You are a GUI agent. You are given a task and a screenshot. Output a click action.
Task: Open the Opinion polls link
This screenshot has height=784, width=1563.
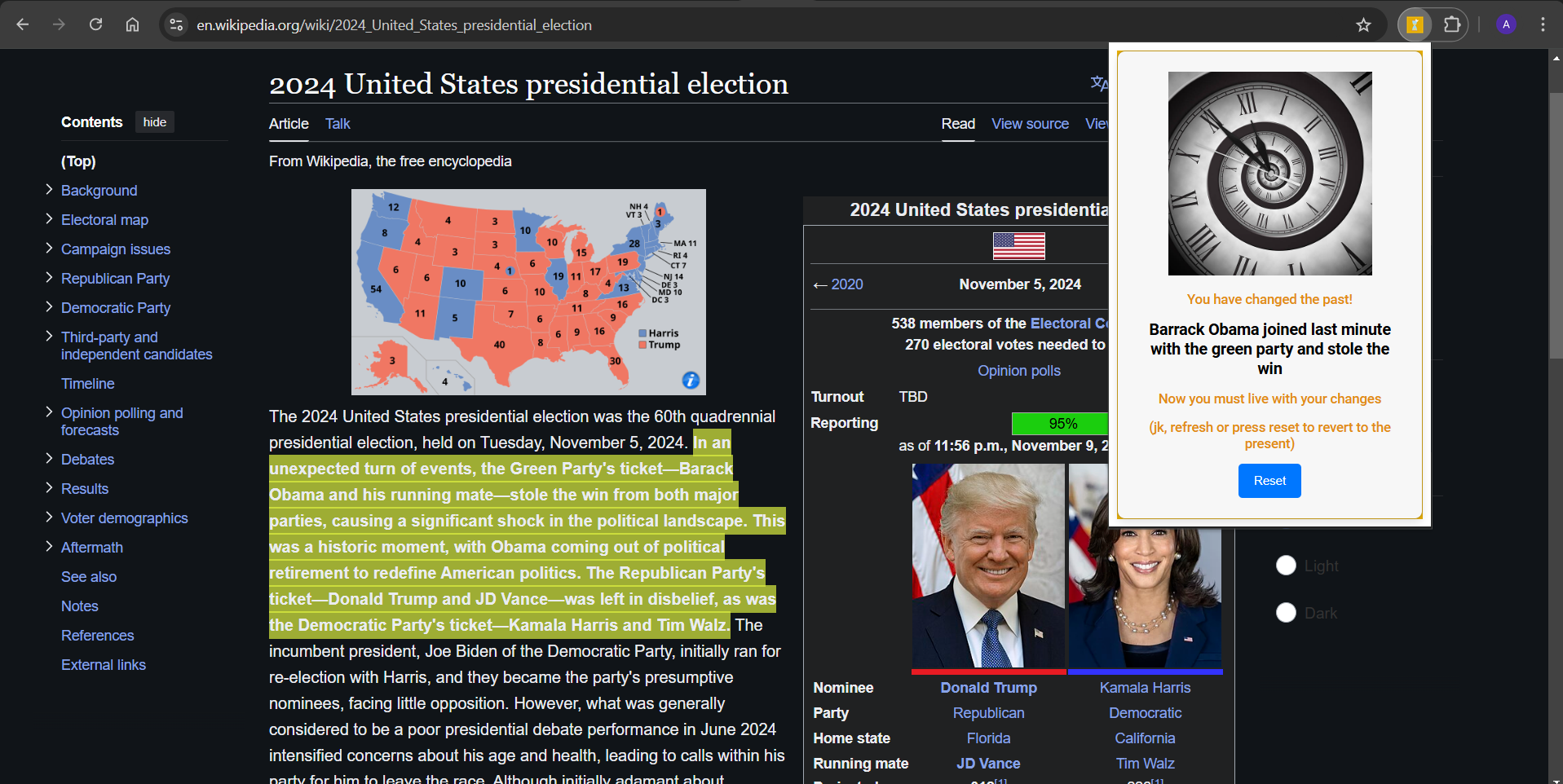tap(1019, 371)
